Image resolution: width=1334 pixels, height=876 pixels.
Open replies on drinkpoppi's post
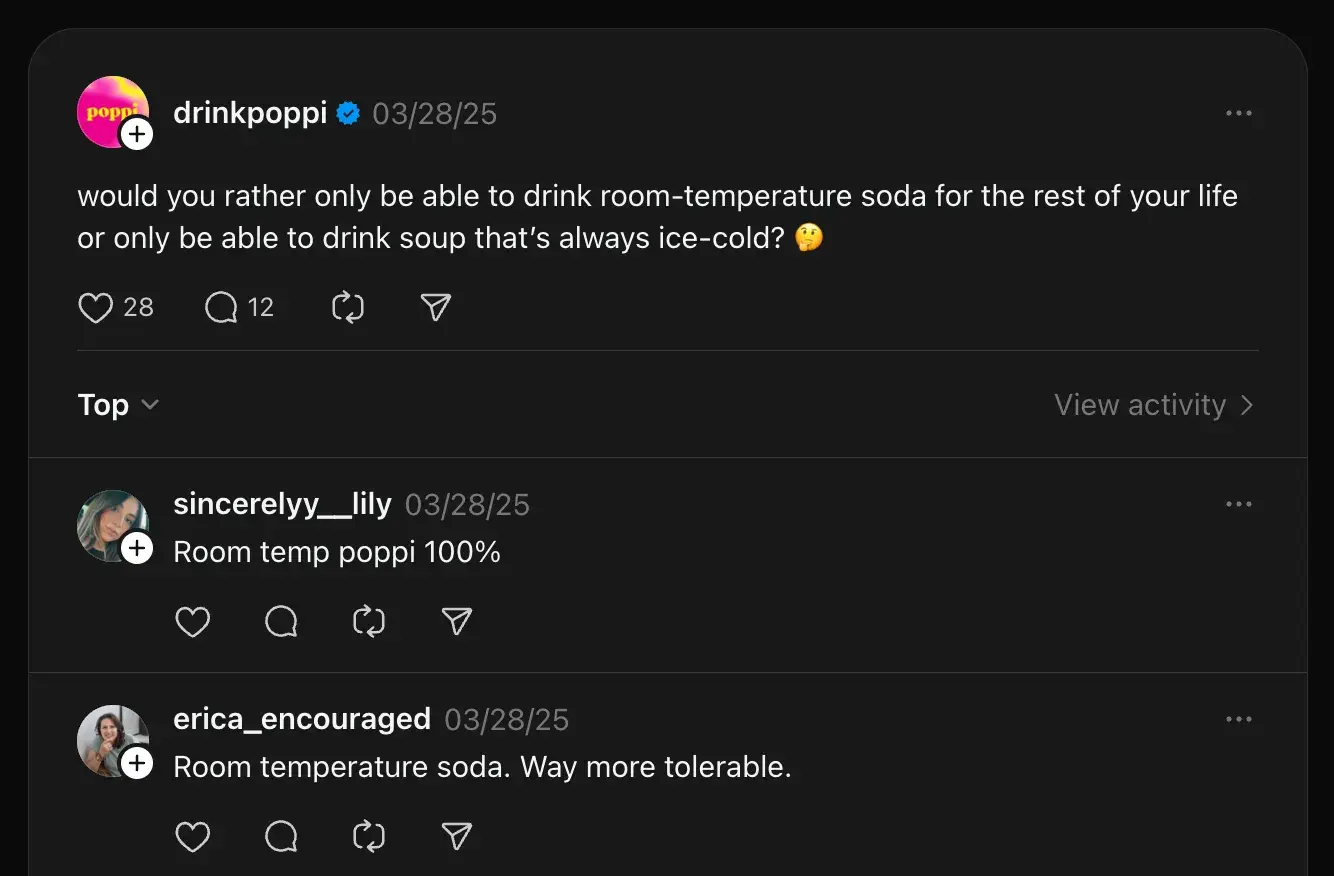(x=221, y=307)
